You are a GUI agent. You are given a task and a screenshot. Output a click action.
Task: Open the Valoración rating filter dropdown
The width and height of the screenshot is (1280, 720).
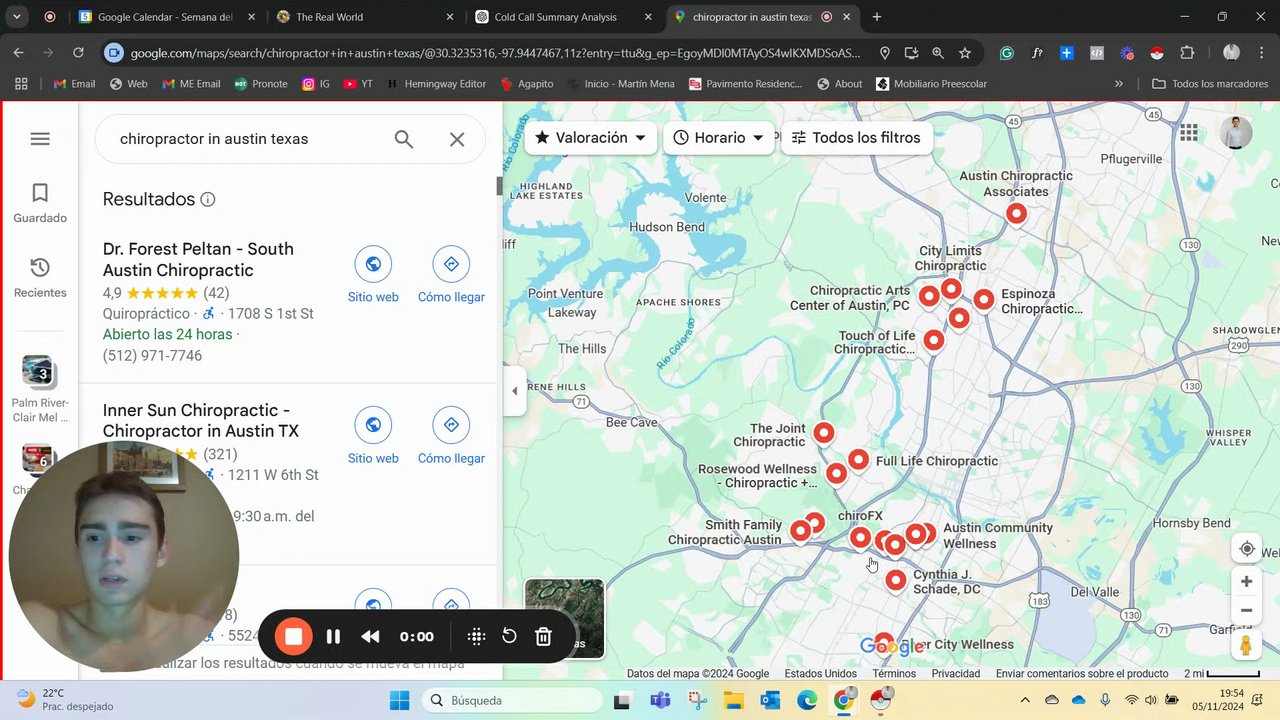[x=591, y=138]
